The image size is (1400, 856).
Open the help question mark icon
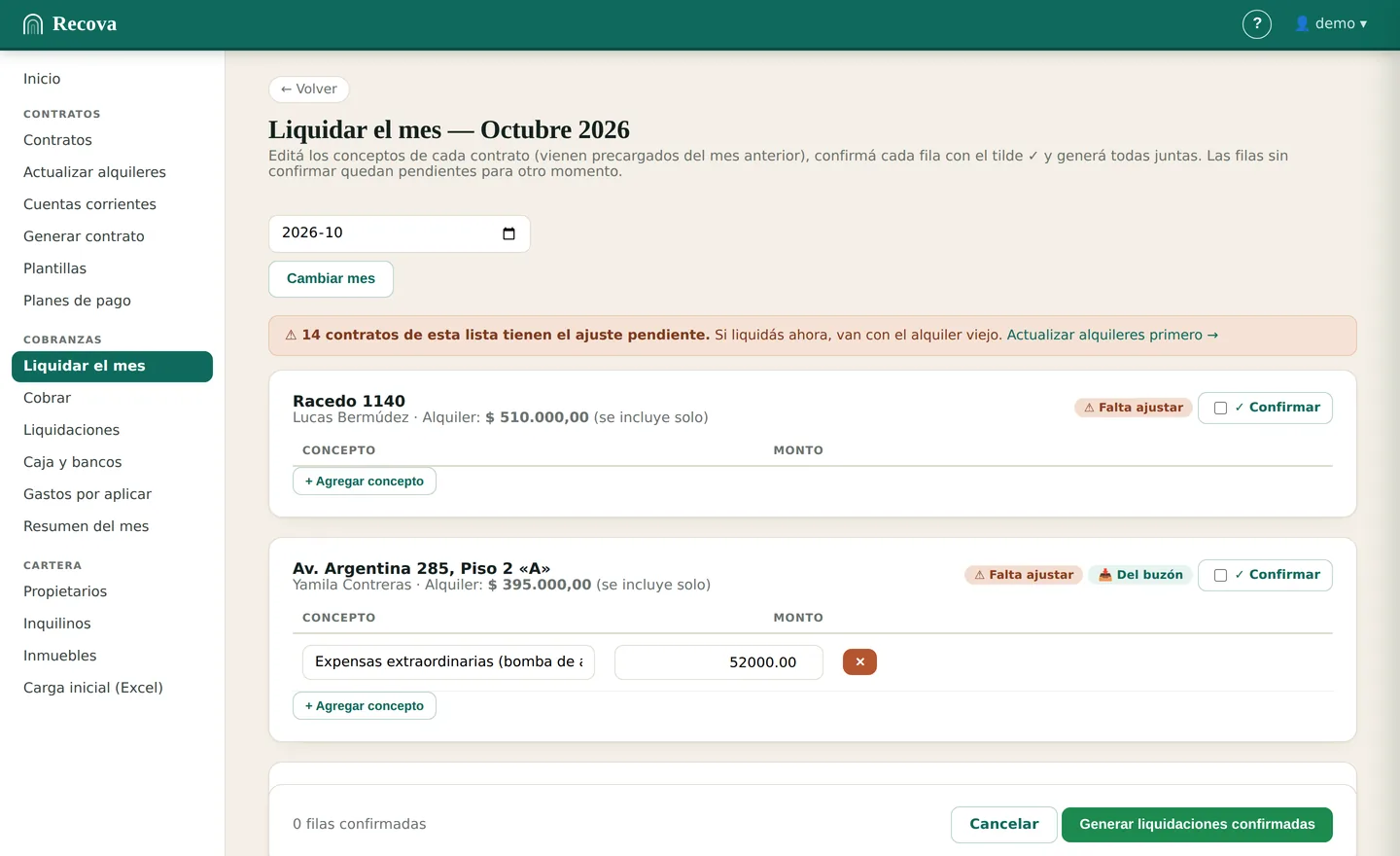coord(1257,24)
